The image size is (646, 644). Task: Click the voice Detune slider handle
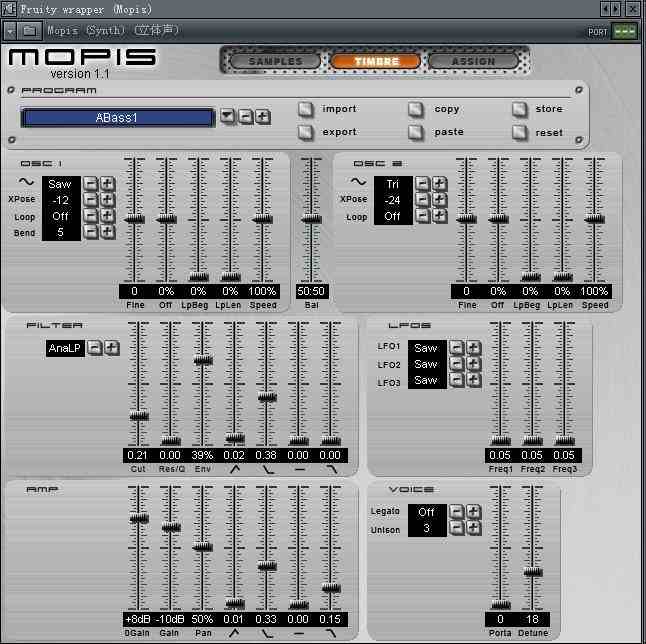point(533,572)
